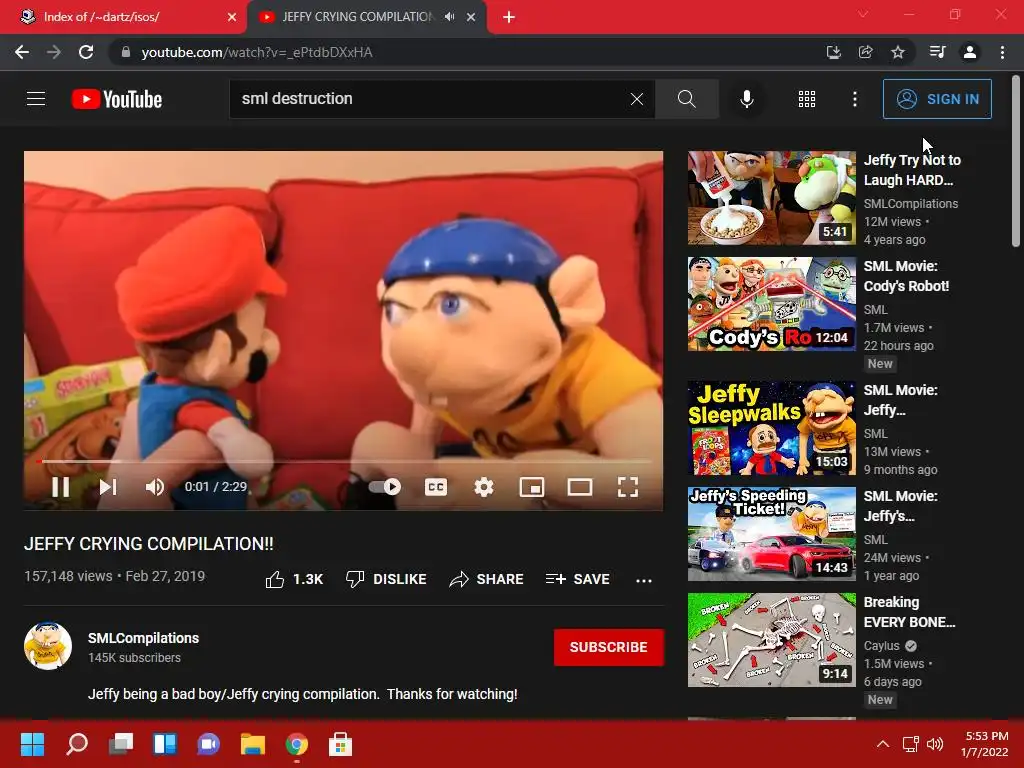Open Windows Start menu
The height and width of the screenshot is (768, 1024).
pyautogui.click(x=32, y=744)
